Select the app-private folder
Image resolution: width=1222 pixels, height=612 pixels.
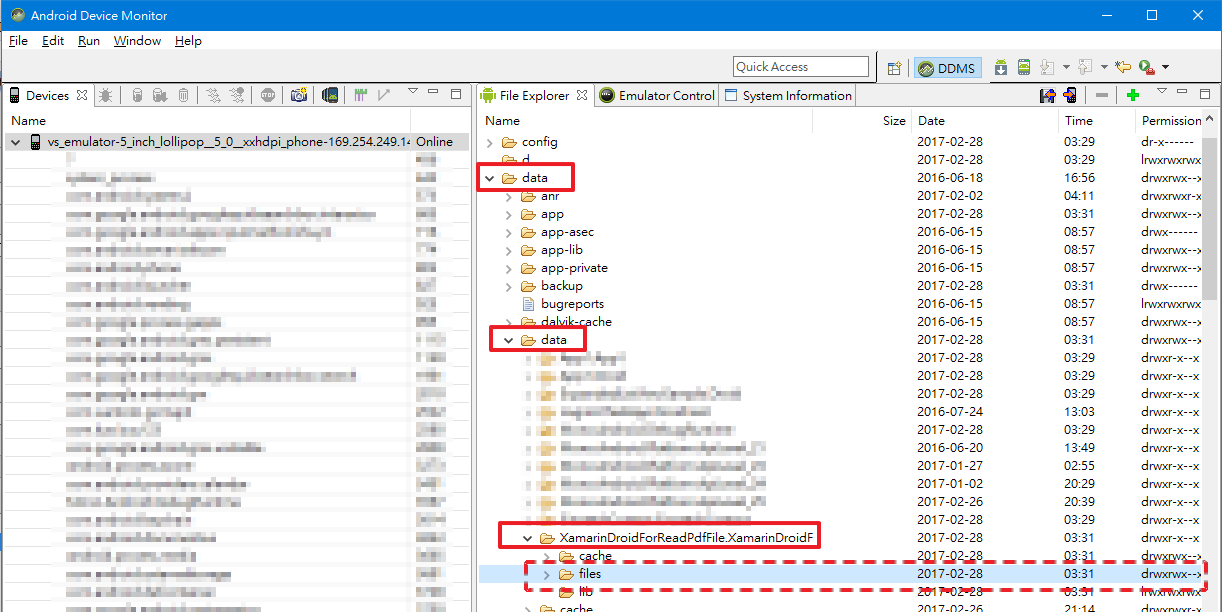574,268
